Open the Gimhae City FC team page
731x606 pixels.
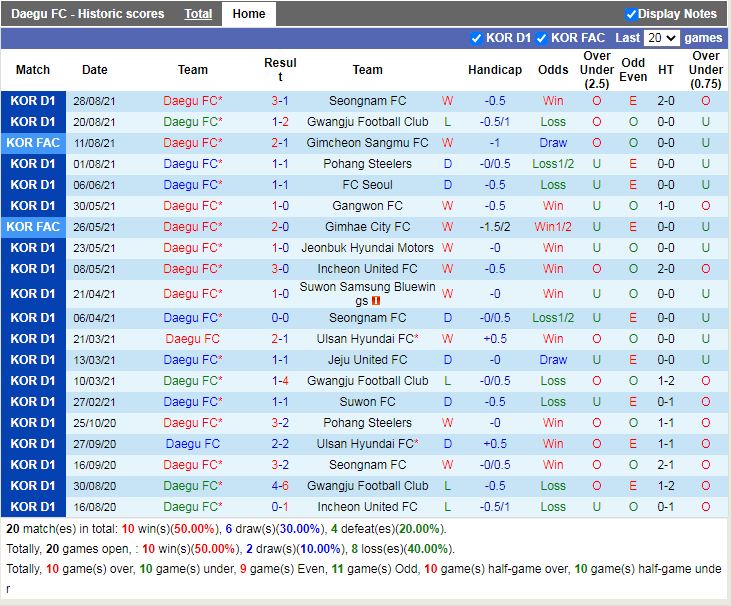coord(367,227)
